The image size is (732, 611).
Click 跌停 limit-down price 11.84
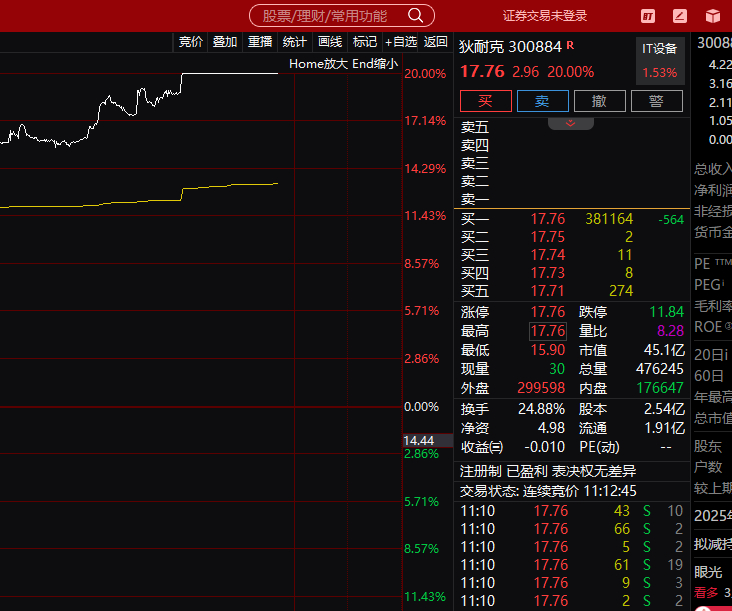coord(666,312)
